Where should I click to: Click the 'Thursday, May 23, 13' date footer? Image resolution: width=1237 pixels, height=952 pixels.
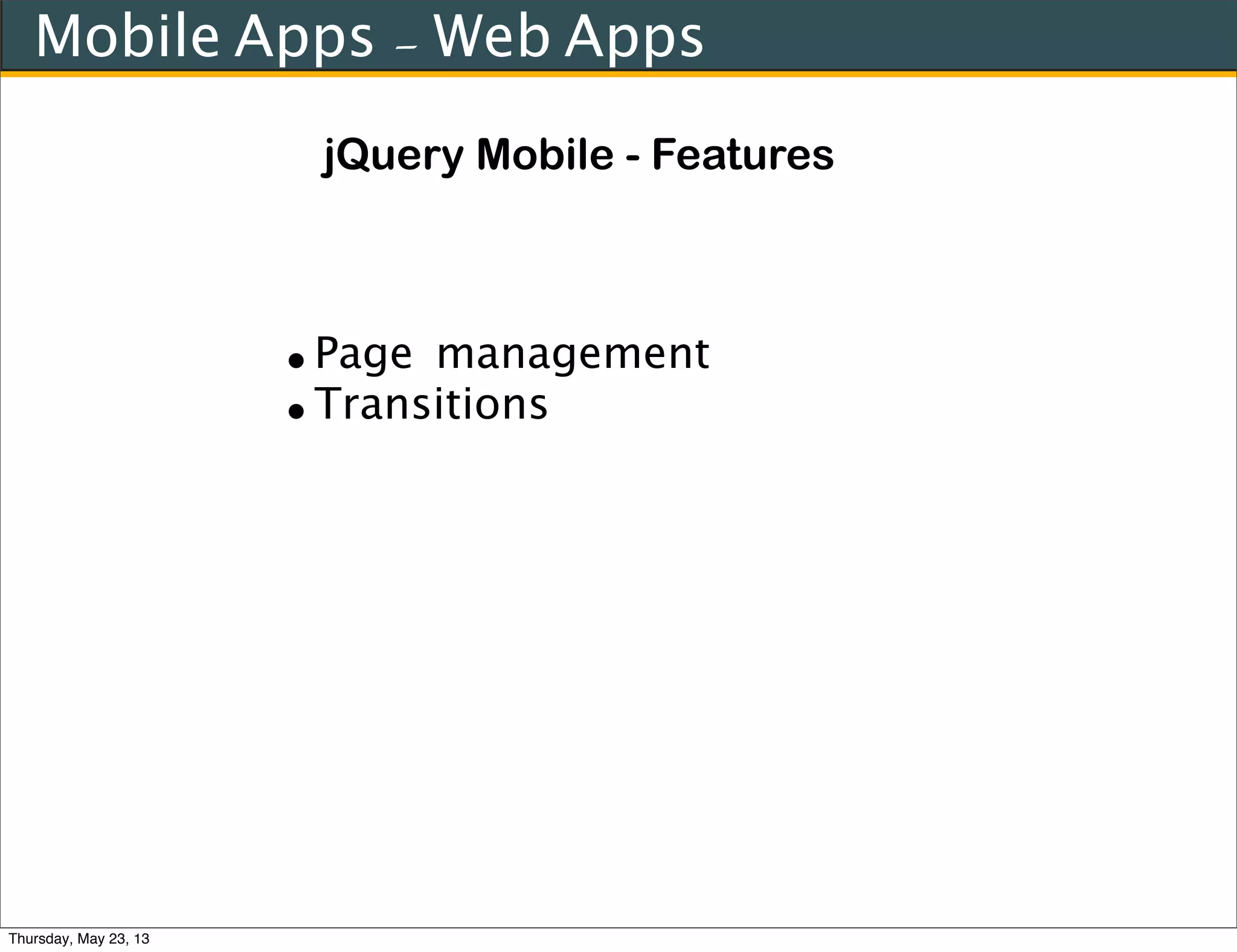79,939
